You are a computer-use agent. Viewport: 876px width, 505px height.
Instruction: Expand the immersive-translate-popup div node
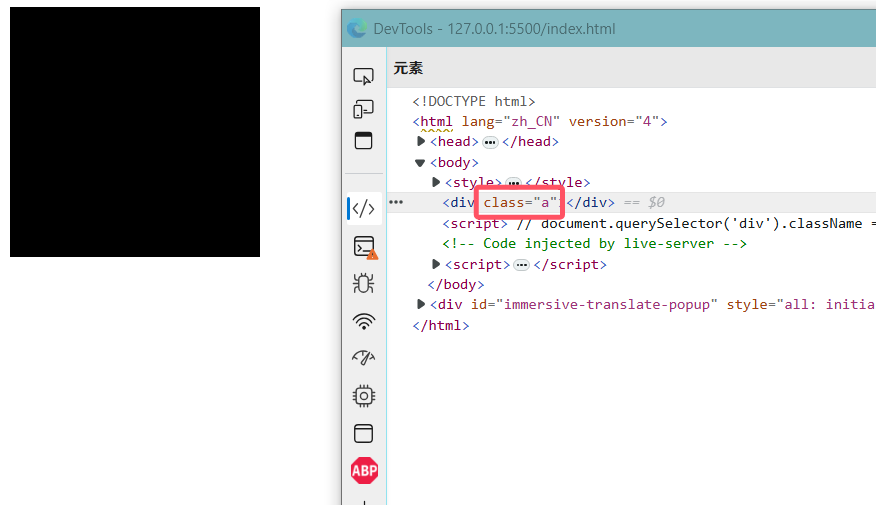(x=421, y=304)
